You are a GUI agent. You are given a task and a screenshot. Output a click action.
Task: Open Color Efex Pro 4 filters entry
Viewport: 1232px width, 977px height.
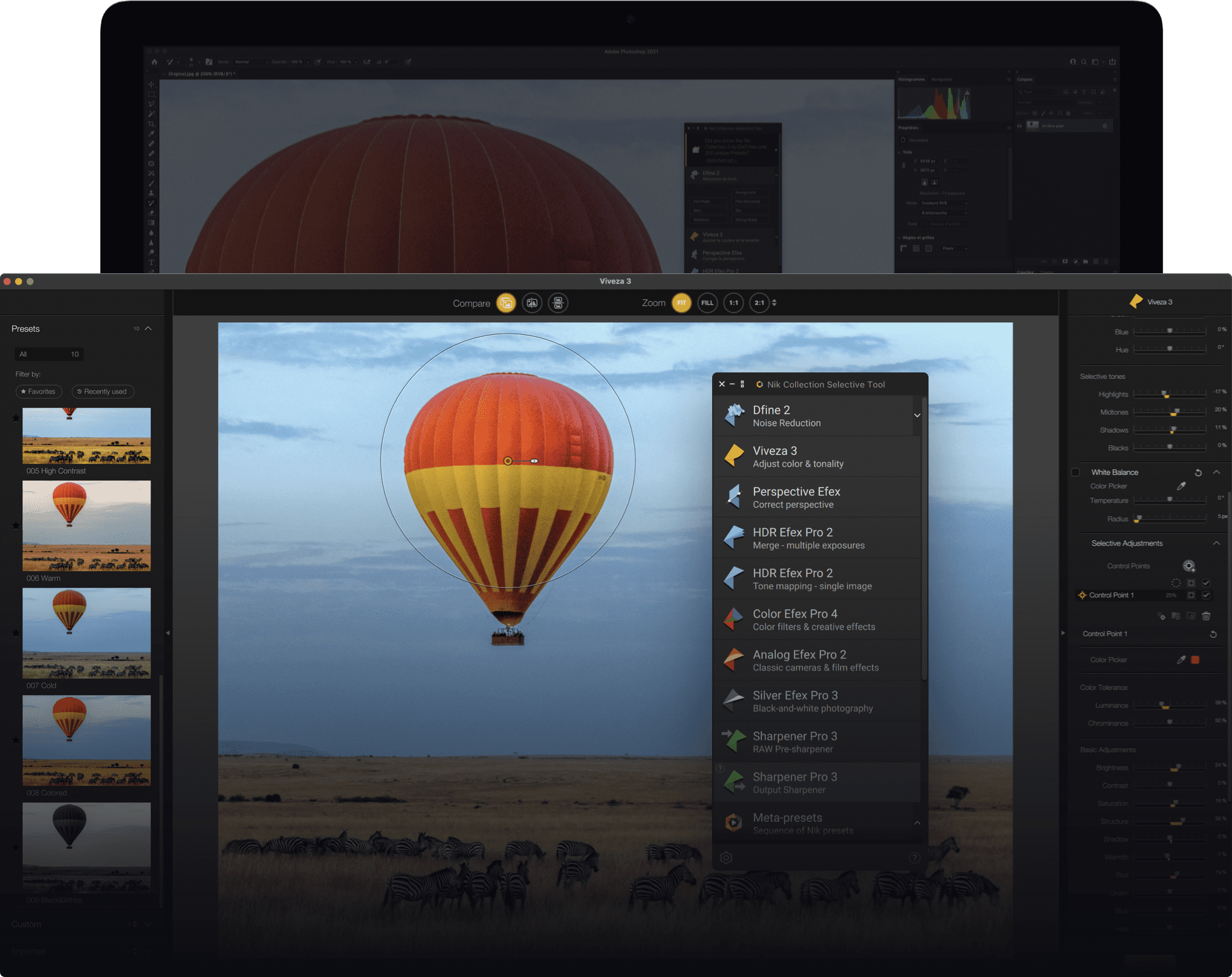[x=817, y=619]
